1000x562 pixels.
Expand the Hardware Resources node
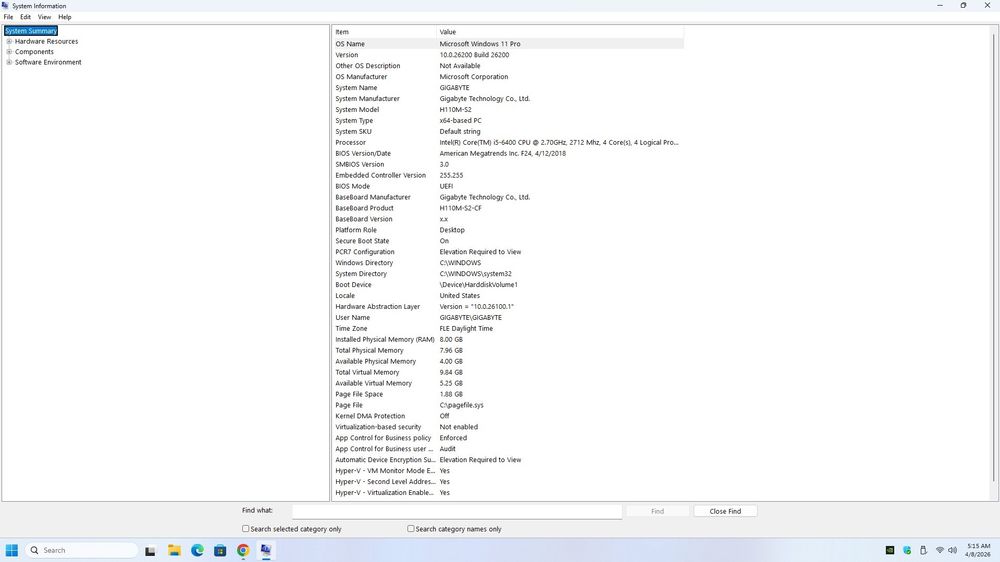pyautogui.click(x=9, y=41)
